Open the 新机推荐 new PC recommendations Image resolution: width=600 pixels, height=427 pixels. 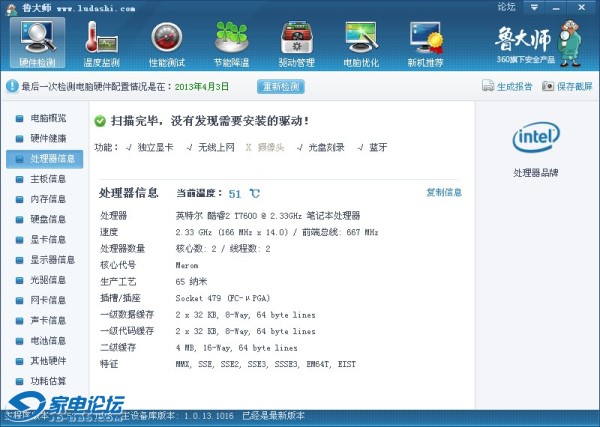click(425, 43)
